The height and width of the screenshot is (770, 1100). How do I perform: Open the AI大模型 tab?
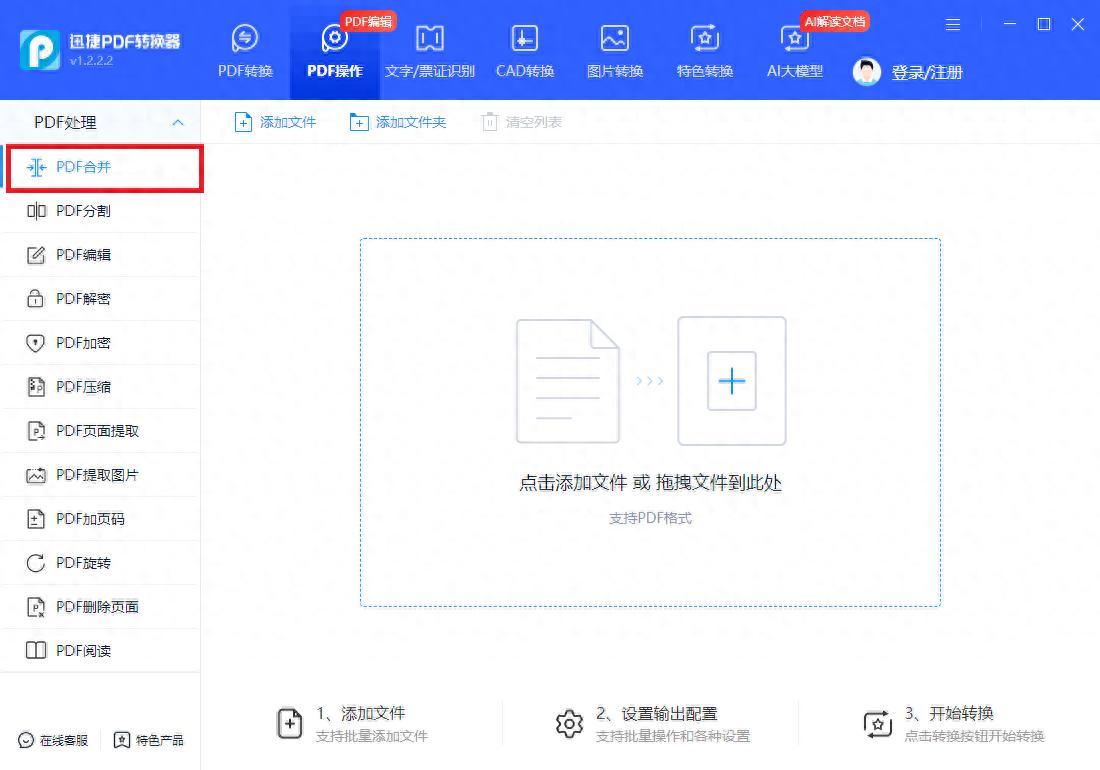pyautogui.click(x=794, y=53)
